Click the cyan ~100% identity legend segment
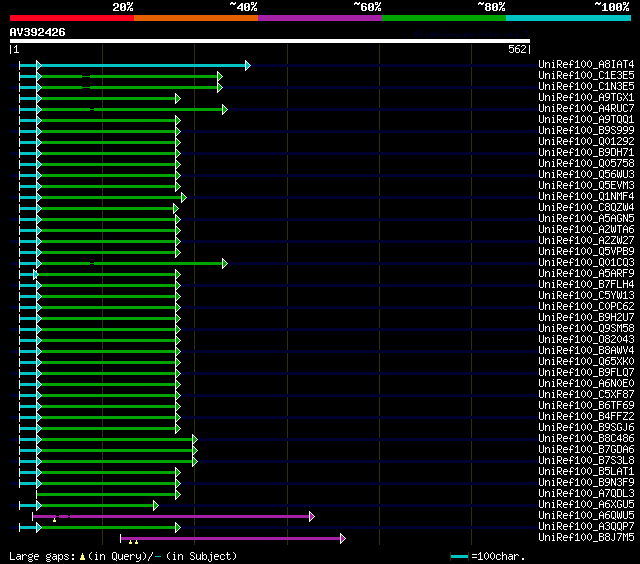Viewport: 640px width, 564px height. (569, 18)
